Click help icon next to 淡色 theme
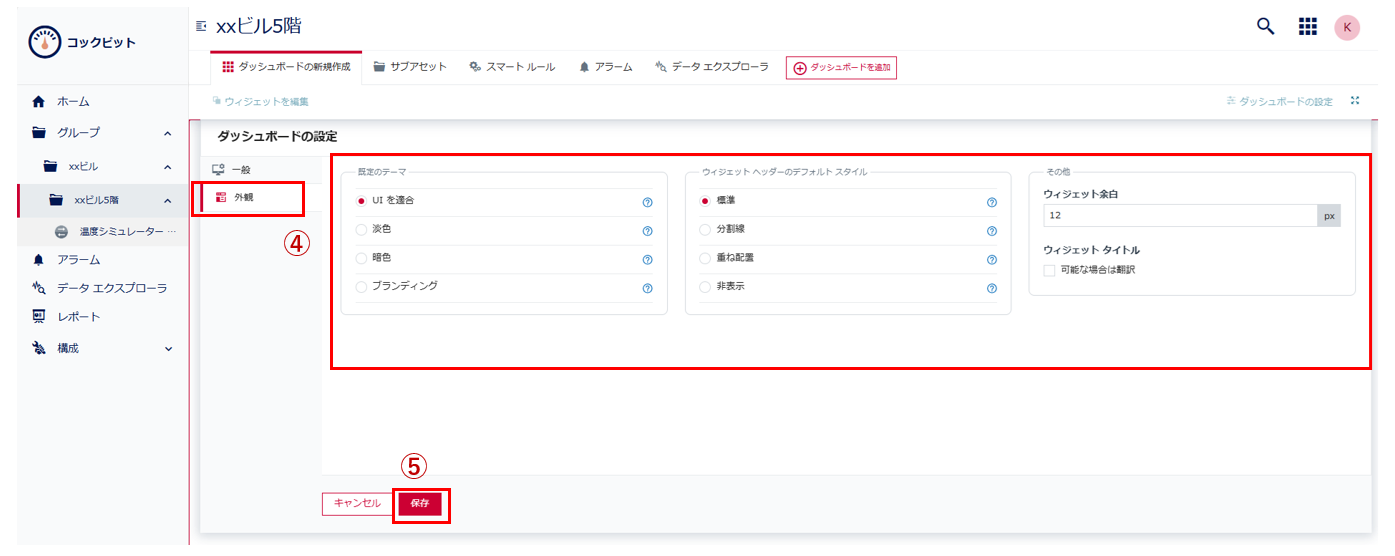 (647, 231)
